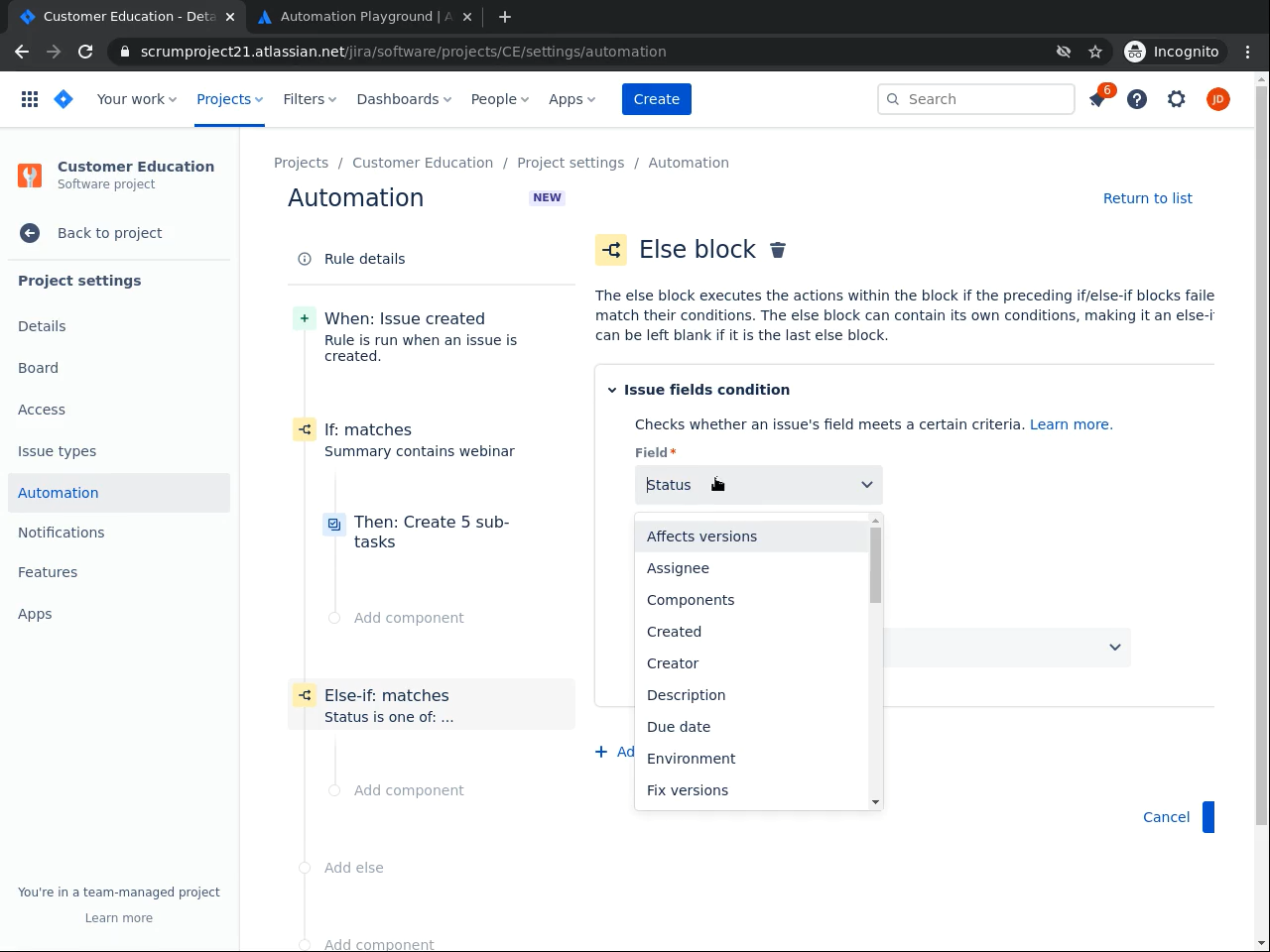Click the Return to list link
The height and width of the screenshot is (952, 1270).
[x=1147, y=198]
